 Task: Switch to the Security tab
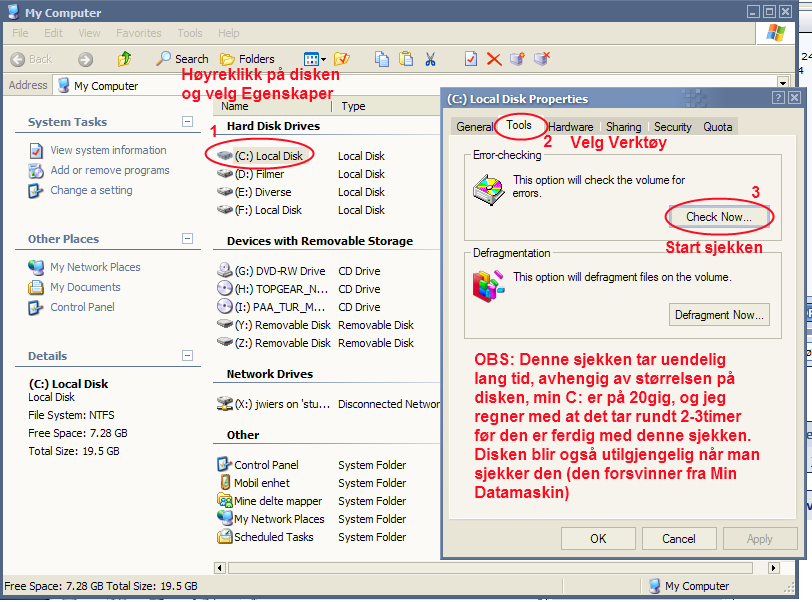click(672, 127)
